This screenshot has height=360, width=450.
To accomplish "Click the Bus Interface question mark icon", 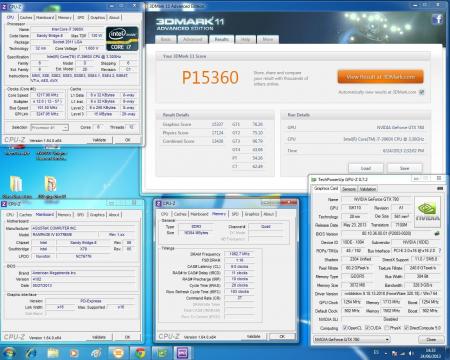I will coord(440,250).
